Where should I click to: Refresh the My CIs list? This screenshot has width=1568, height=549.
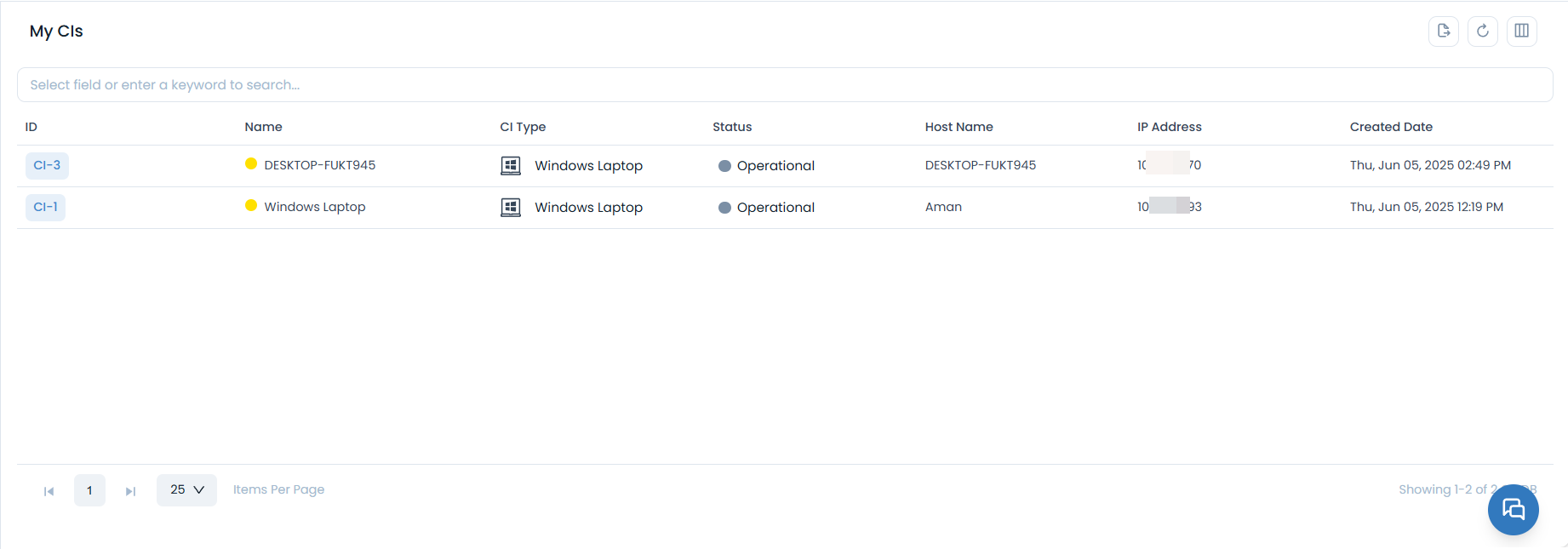click(1482, 31)
